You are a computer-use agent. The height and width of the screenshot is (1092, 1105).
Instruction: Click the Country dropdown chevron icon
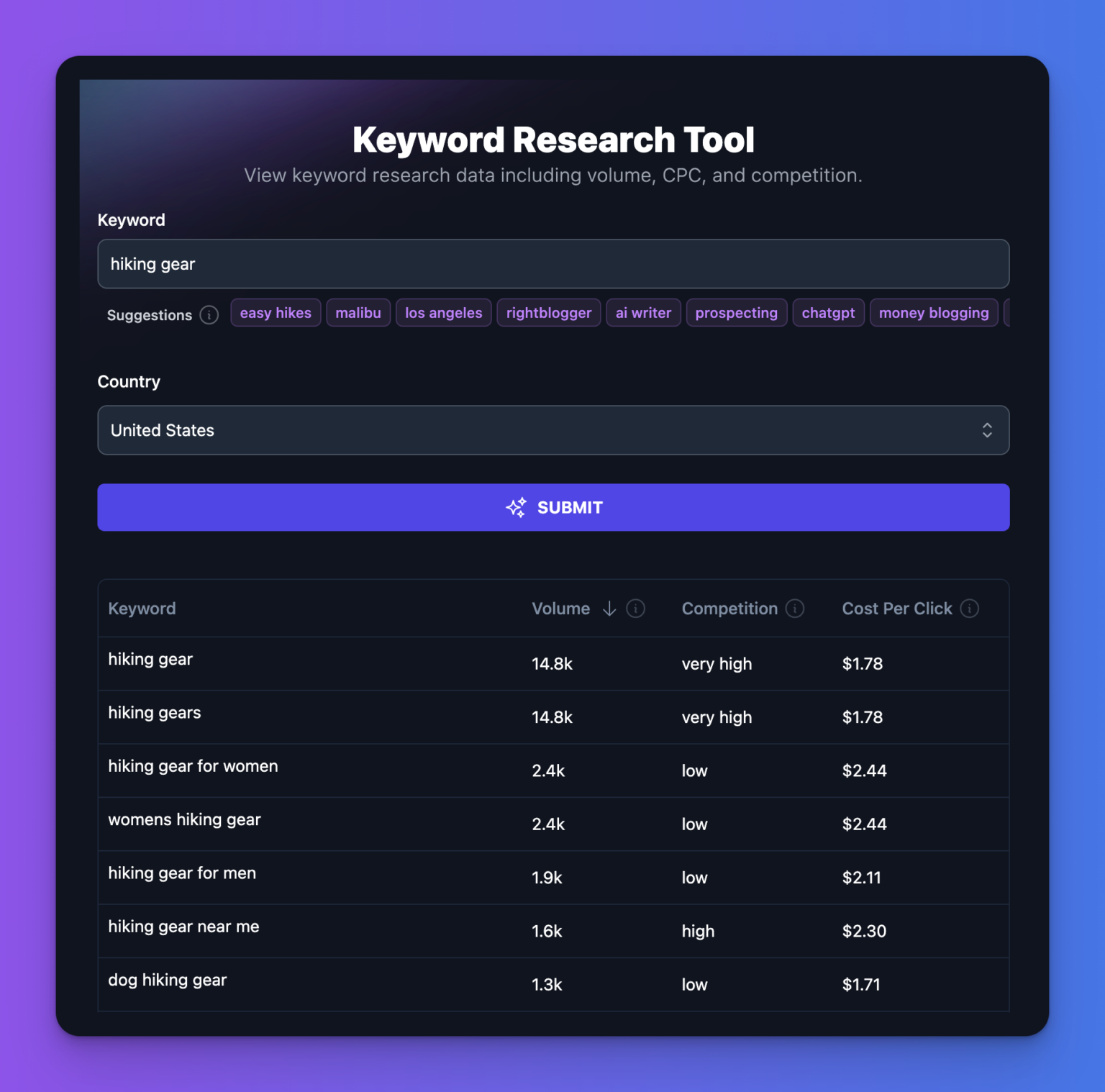click(988, 430)
